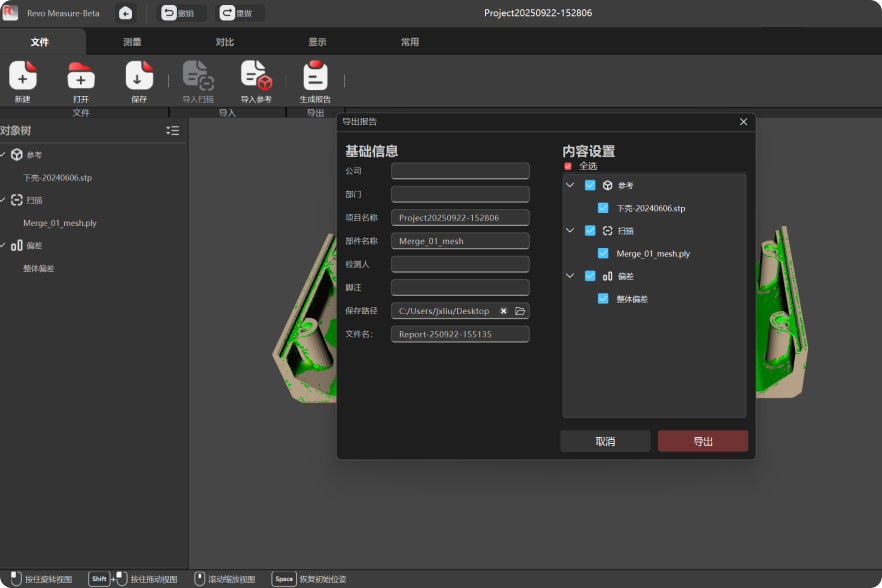Click the 导入参考 (Import reference) icon
The height and width of the screenshot is (588, 882).
256,76
